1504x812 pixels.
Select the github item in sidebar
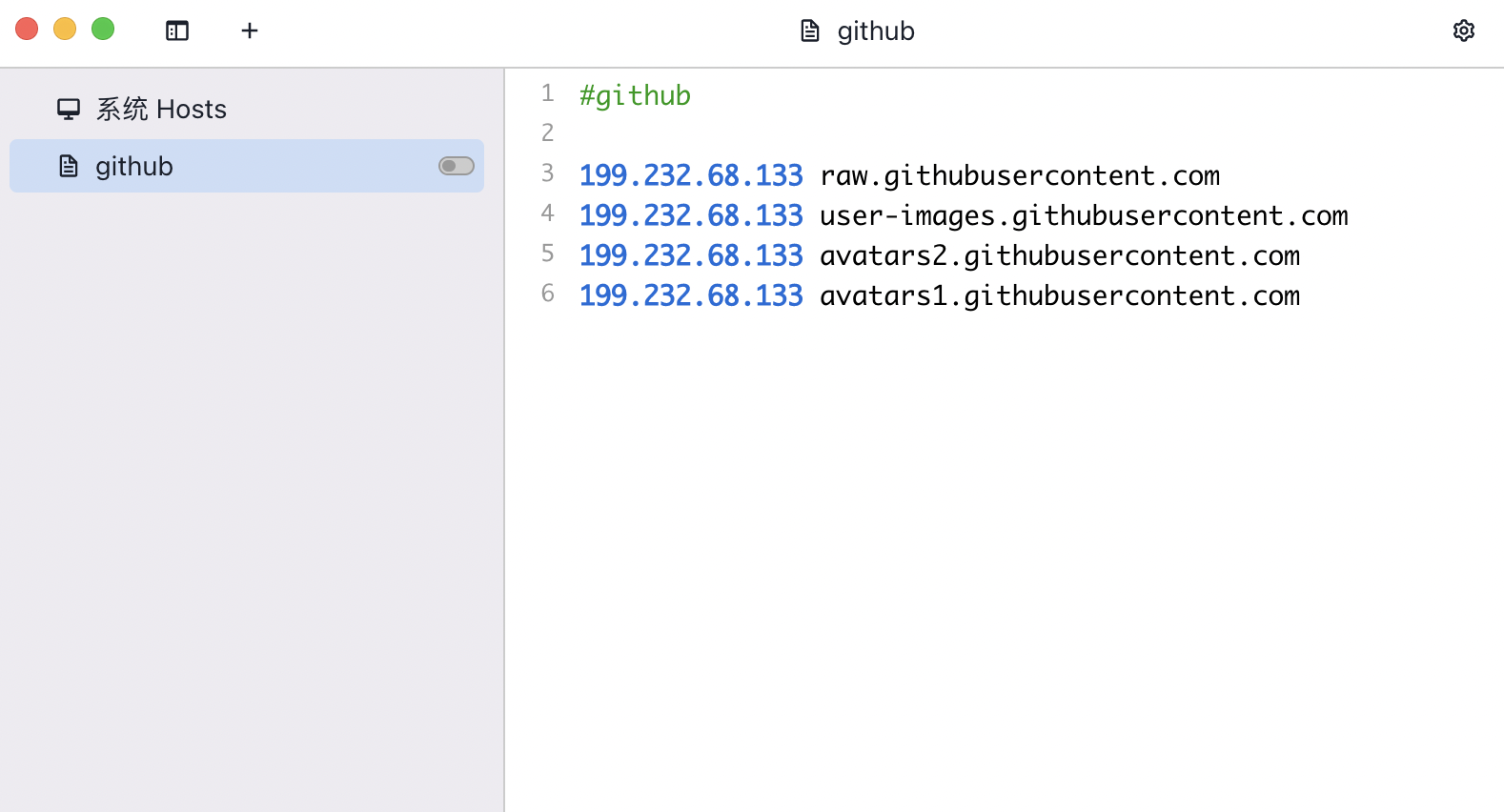click(x=247, y=166)
